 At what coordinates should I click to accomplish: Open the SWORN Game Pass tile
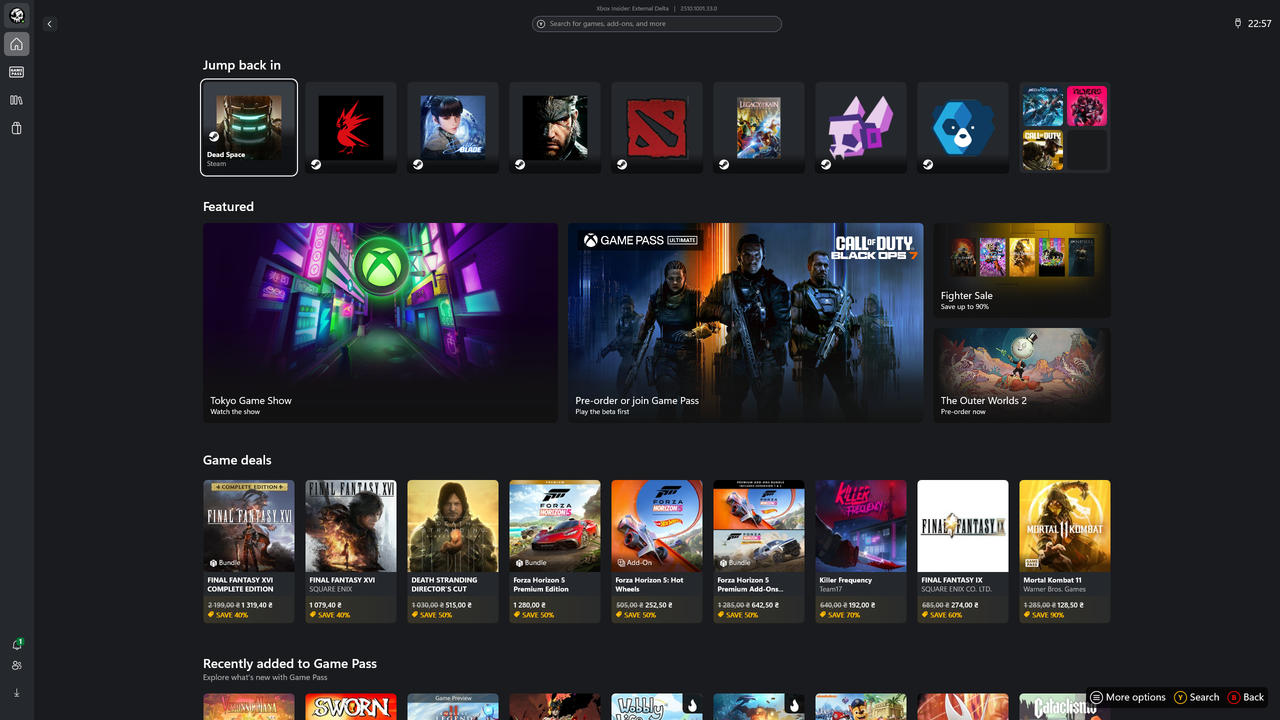(x=351, y=707)
